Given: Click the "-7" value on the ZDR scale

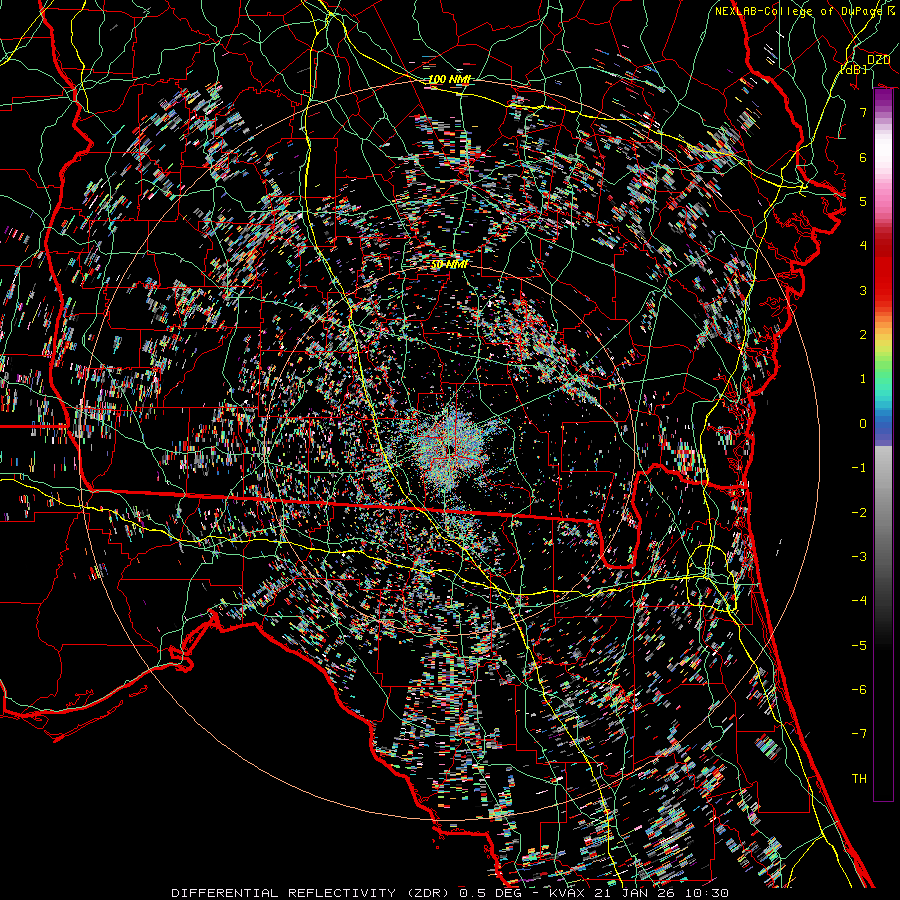Looking at the screenshot, I should pos(859,734).
